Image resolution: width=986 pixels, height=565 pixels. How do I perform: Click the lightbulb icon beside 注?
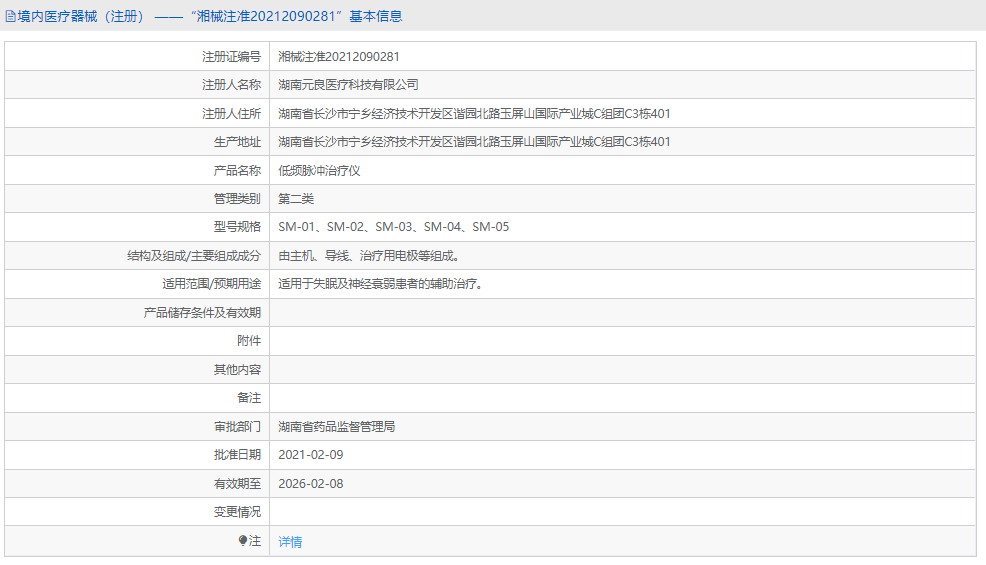click(x=243, y=540)
